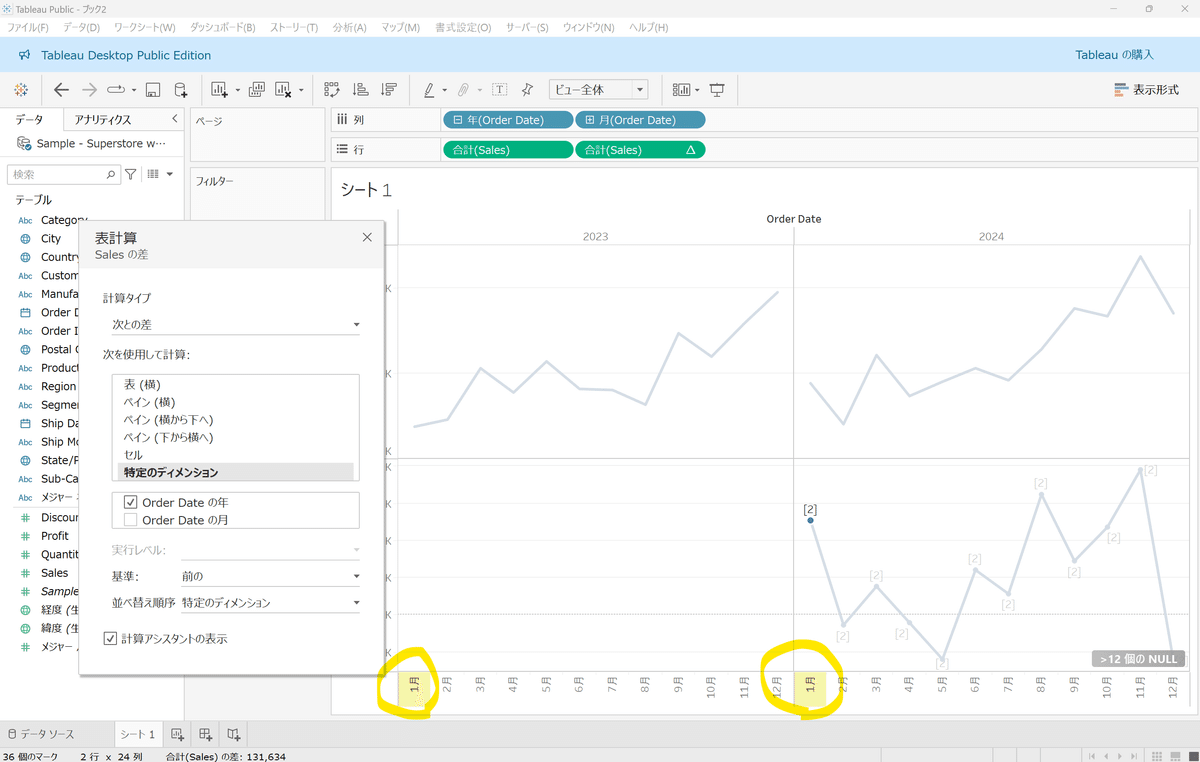
Task: Click the Tableau の購入 link
Action: [x=1114, y=55]
